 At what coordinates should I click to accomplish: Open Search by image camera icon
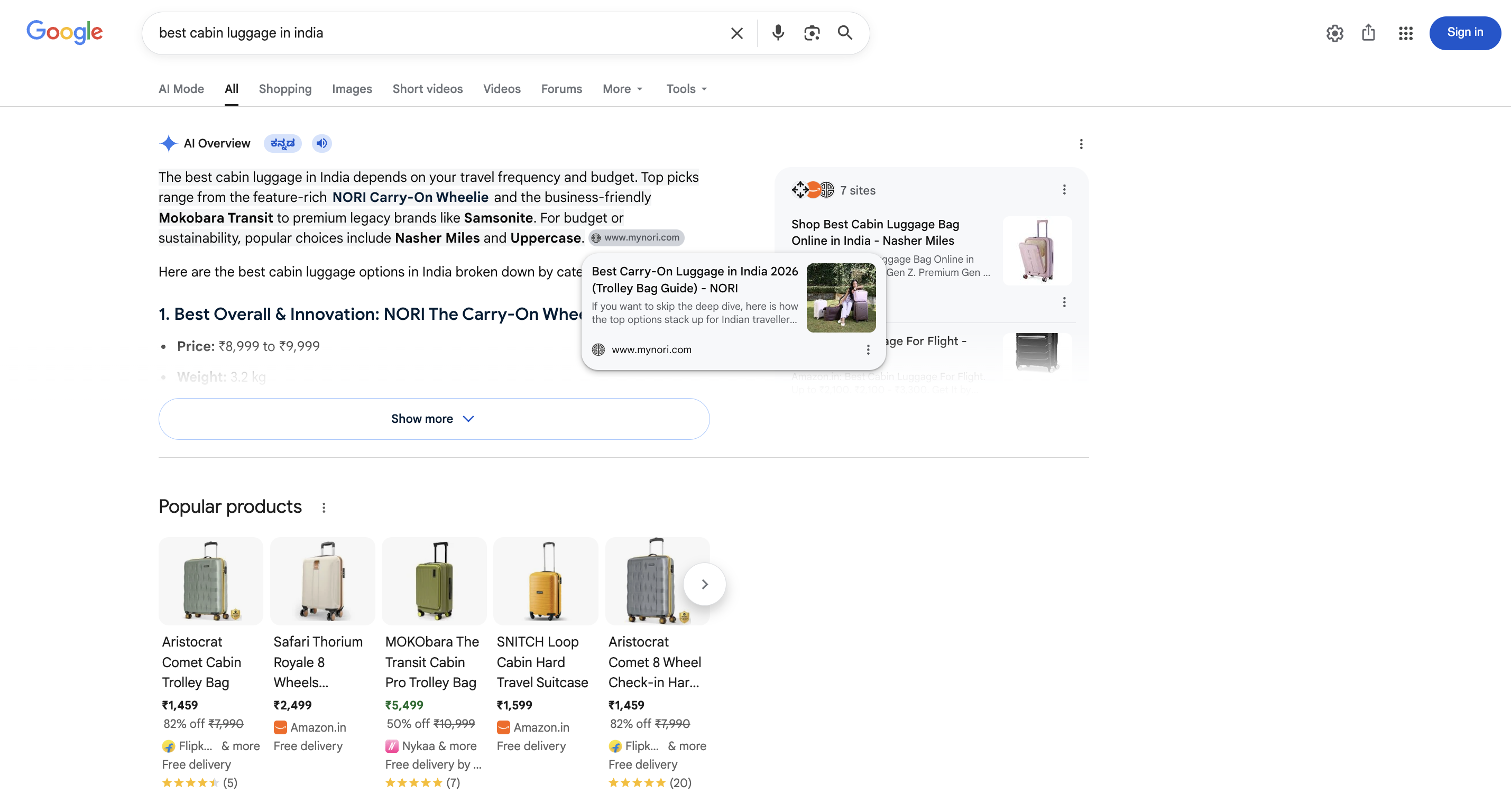[x=811, y=33]
